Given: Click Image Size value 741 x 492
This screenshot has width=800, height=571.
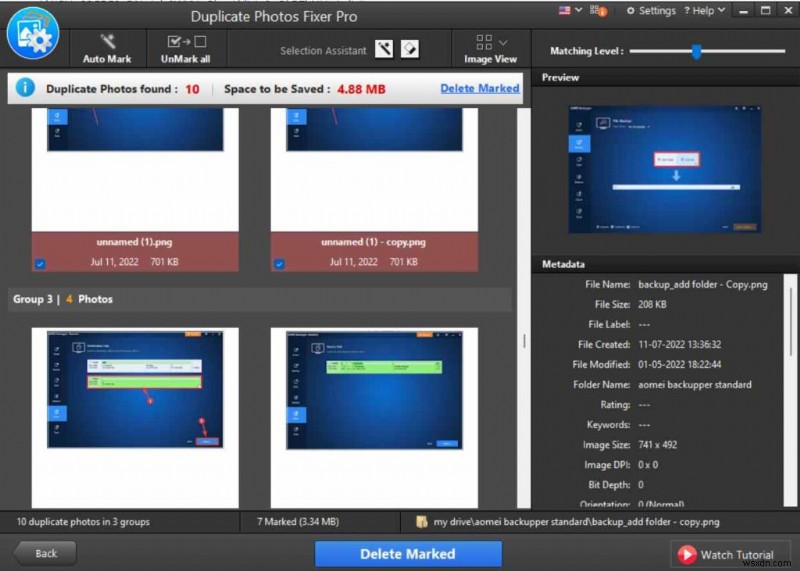Looking at the screenshot, I should pyautogui.click(x=657, y=444).
